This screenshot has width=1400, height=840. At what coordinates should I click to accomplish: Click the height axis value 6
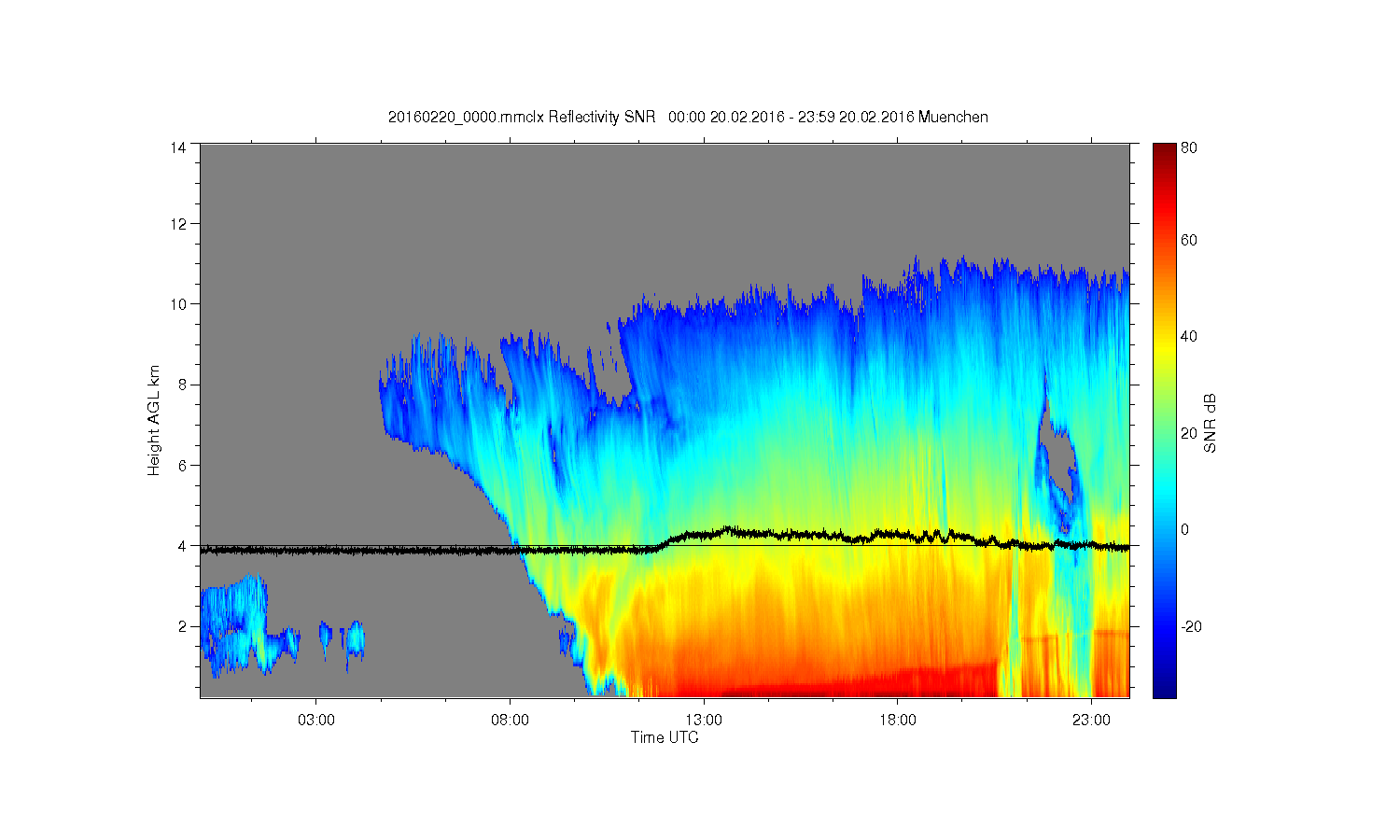(x=181, y=465)
